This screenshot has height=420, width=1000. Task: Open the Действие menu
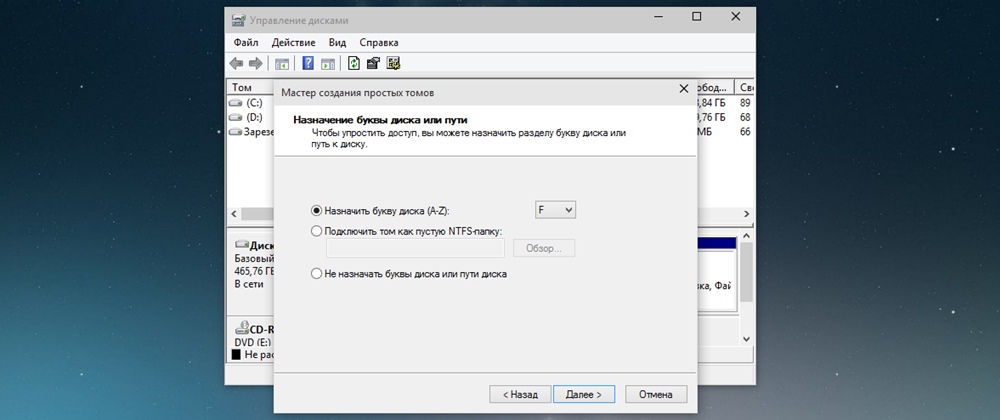click(293, 43)
